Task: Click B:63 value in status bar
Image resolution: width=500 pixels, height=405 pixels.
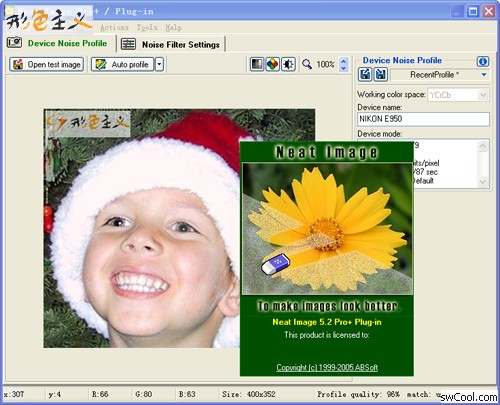Action: (x=187, y=394)
